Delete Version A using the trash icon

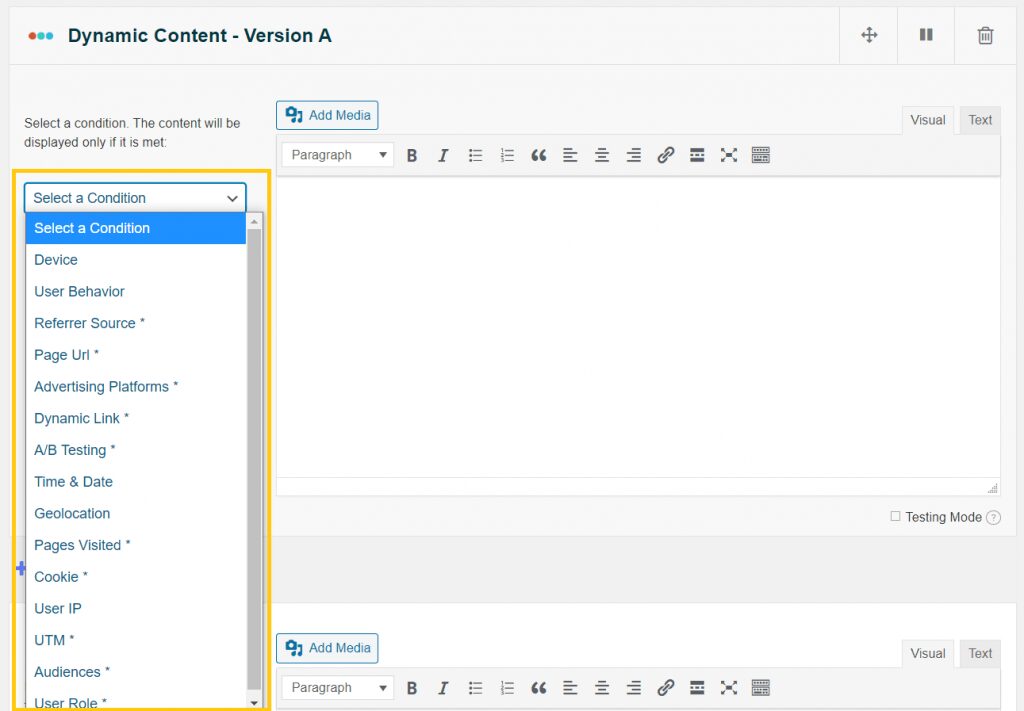pyautogui.click(x=985, y=35)
